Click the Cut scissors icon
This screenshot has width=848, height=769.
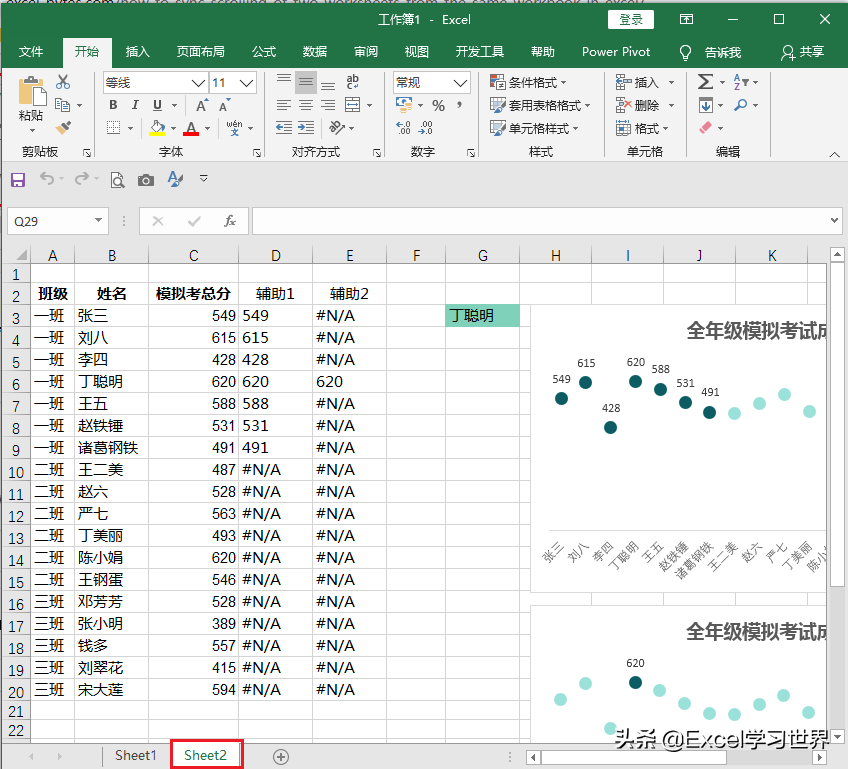tap(63, 82)
